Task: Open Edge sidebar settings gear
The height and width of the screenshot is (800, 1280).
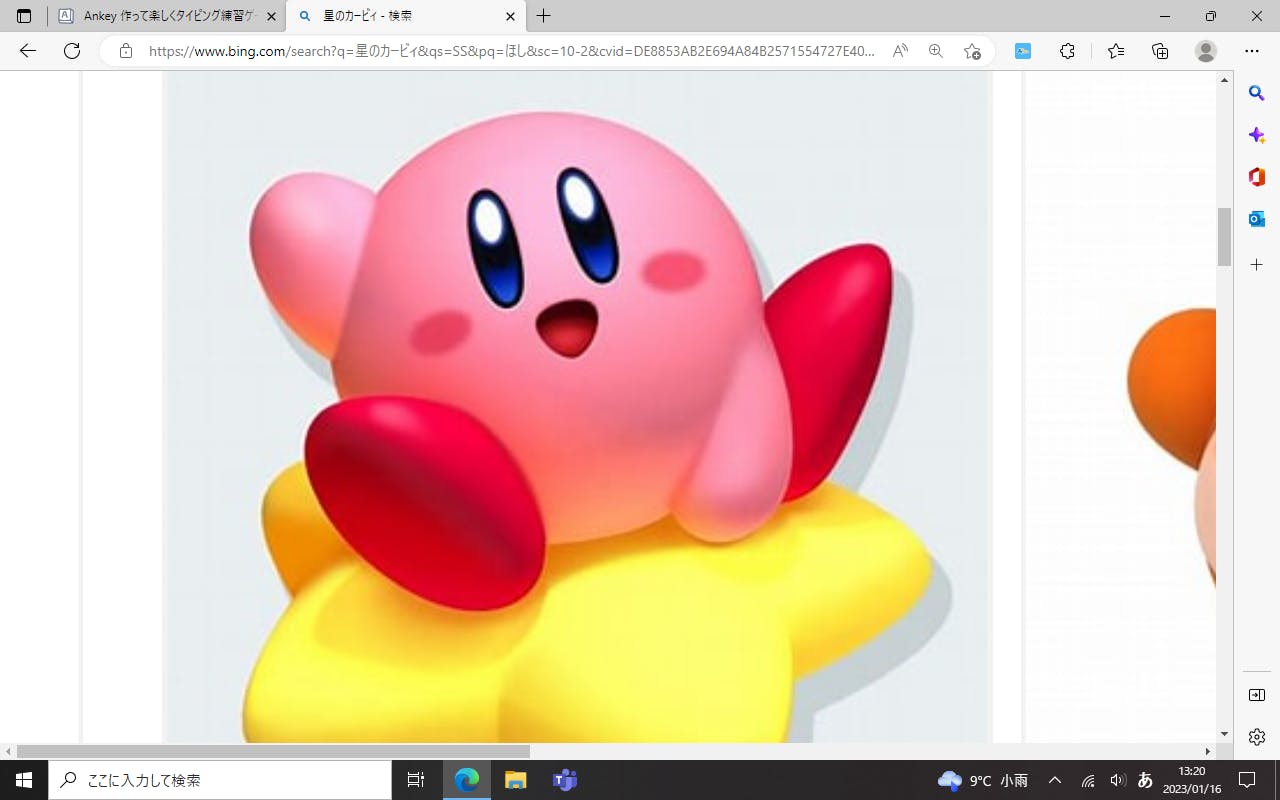Action: [x=1257, y=737]
